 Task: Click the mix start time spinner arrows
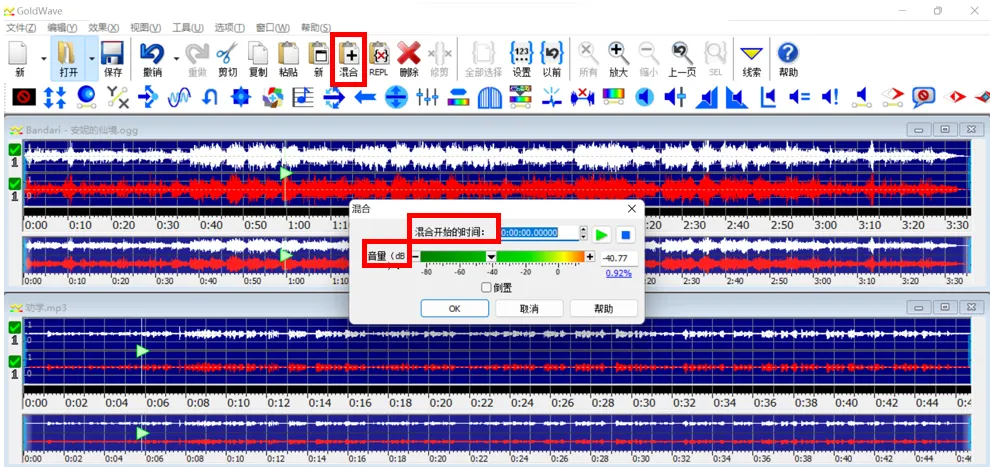point(583,234)
